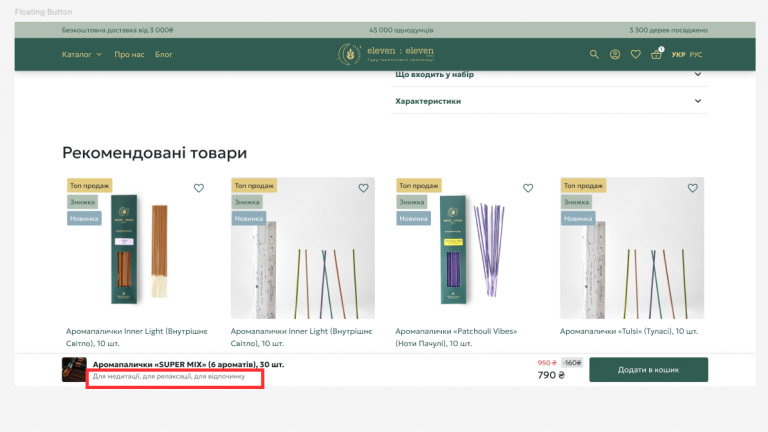Screen dimensions: 768x432
Task: Click the Топ продаж badge on Tulsi card
Action: 583,186
